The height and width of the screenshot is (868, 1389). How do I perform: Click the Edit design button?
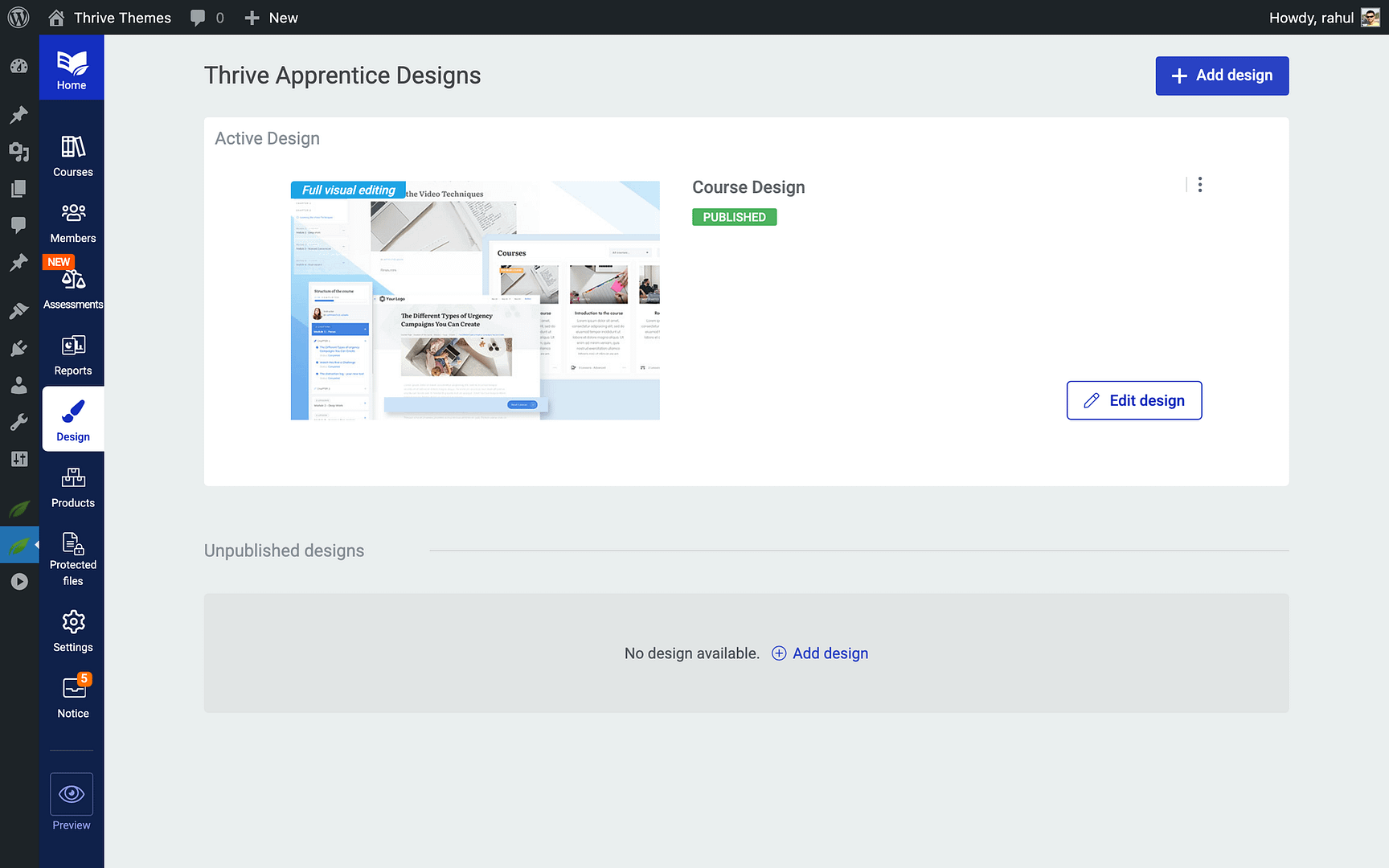click(x=1133, y=400)
